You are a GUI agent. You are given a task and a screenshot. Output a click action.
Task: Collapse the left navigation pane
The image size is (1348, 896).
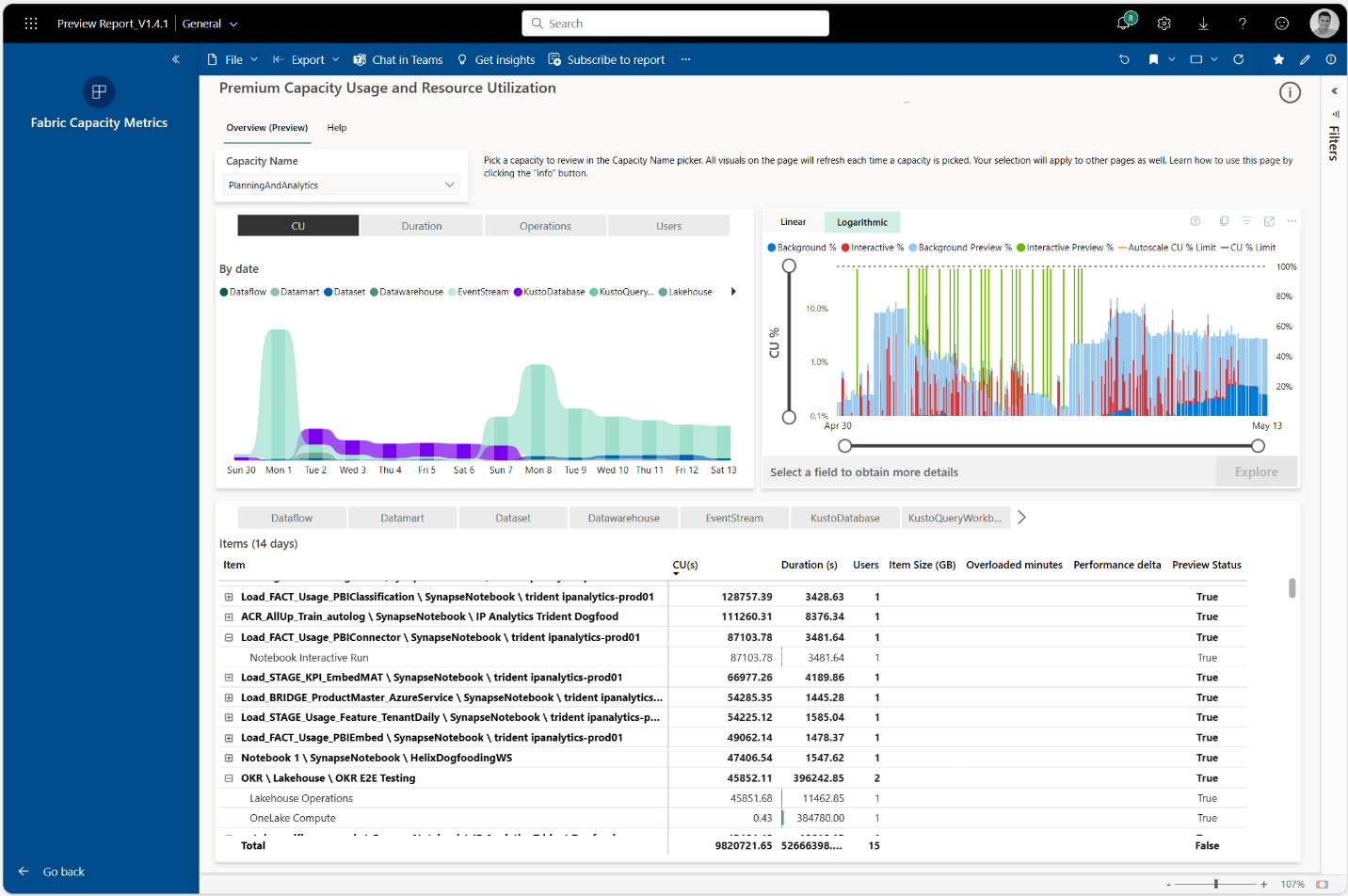coord(176,59)
